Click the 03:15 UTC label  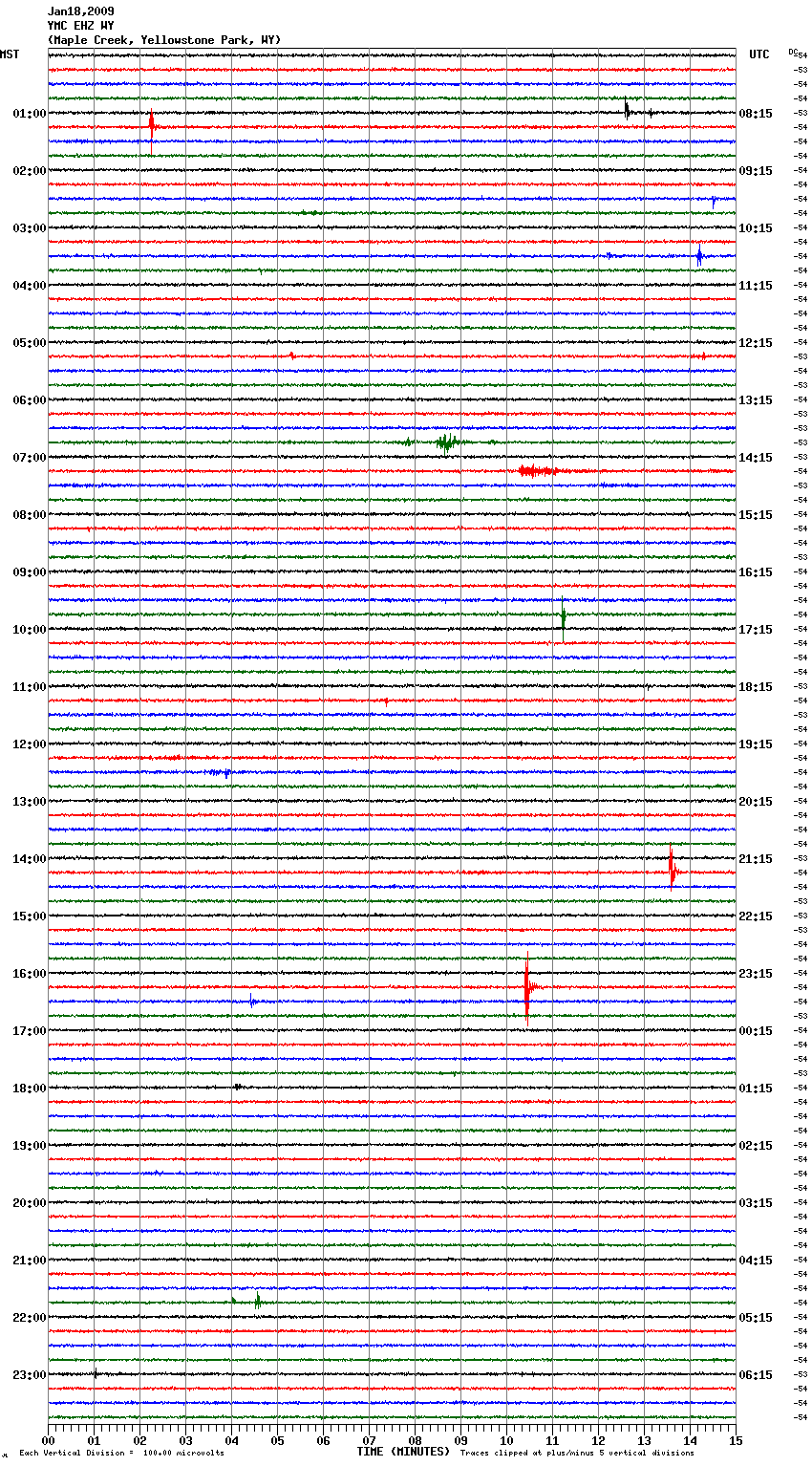click(756, 1203)
